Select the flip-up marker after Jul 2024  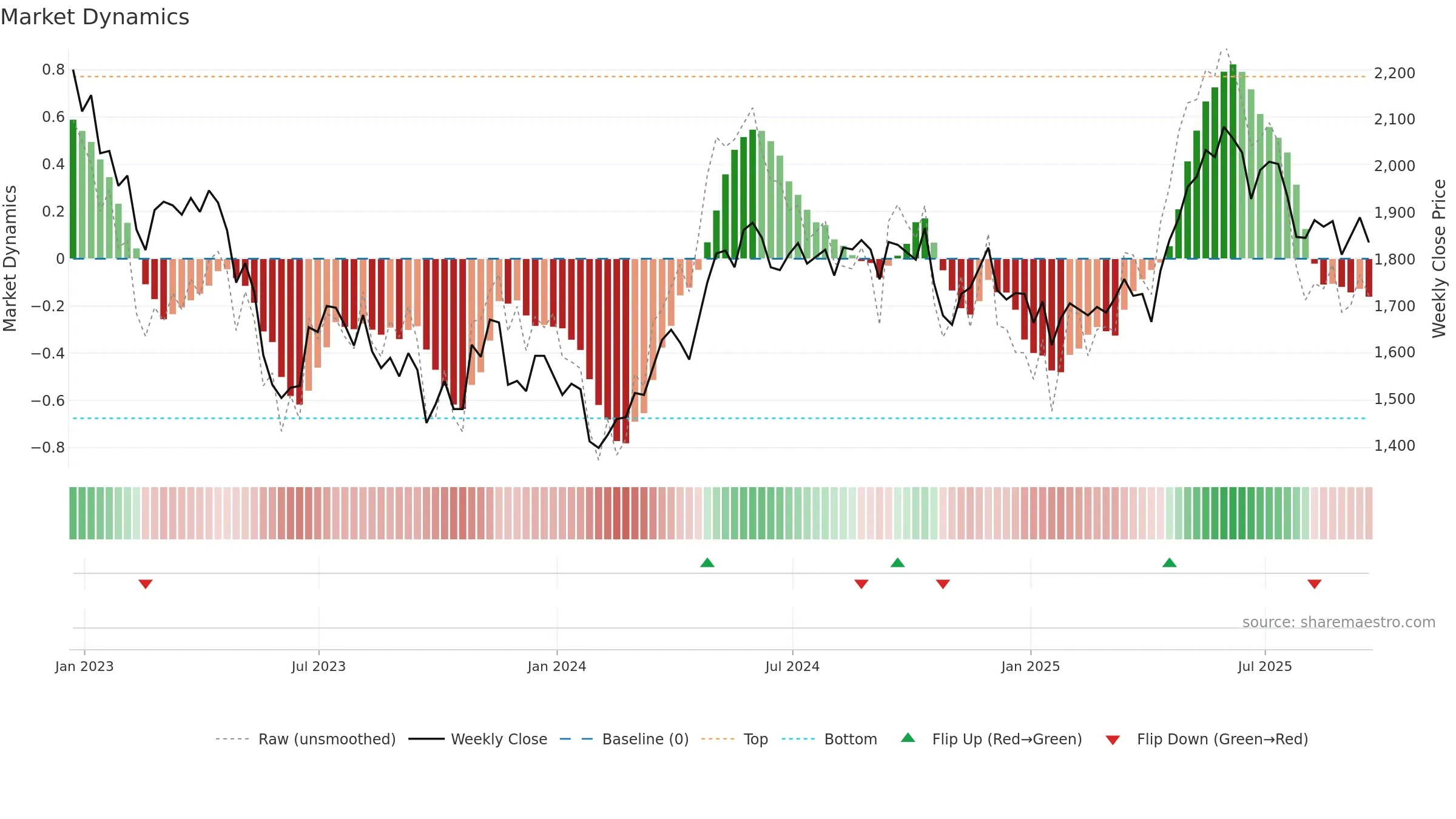898,562
